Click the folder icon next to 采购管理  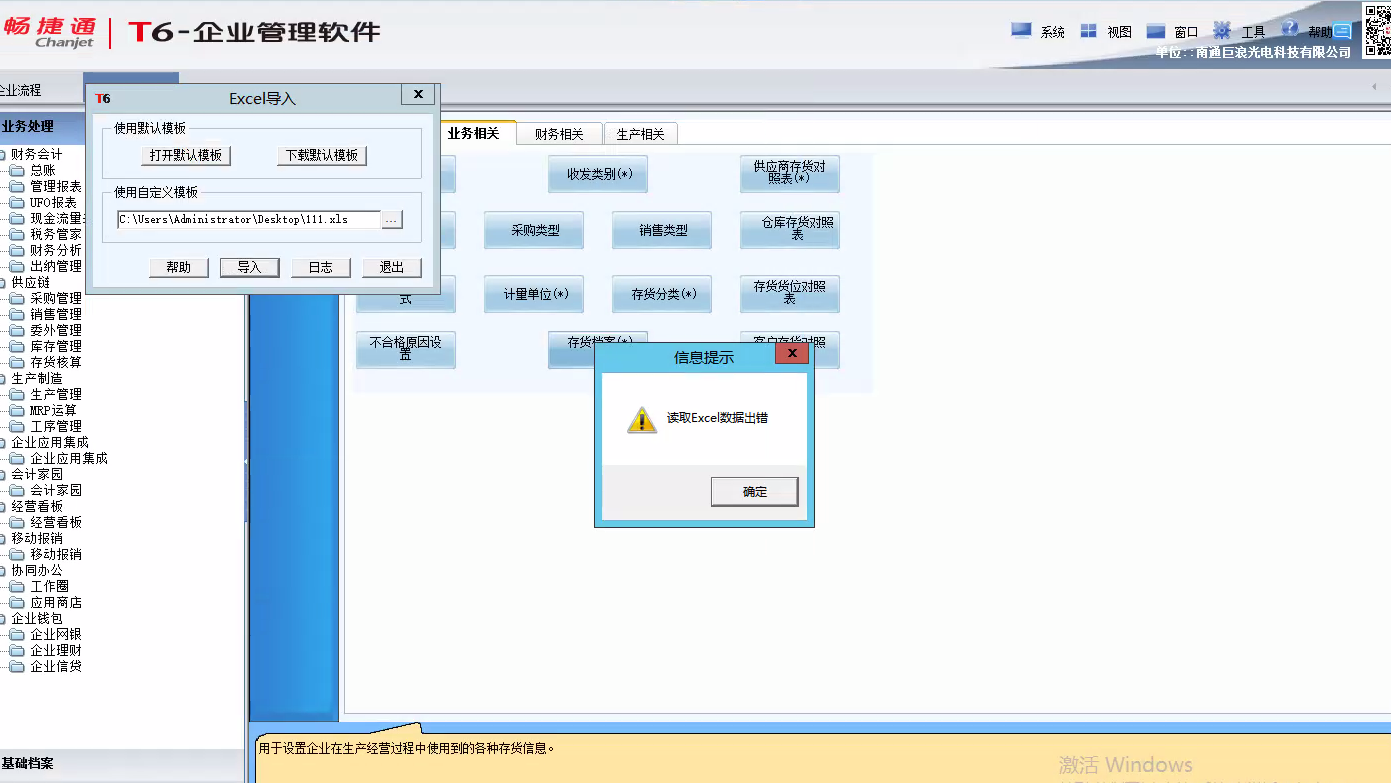pyautogui.click(x=17, y=298)
